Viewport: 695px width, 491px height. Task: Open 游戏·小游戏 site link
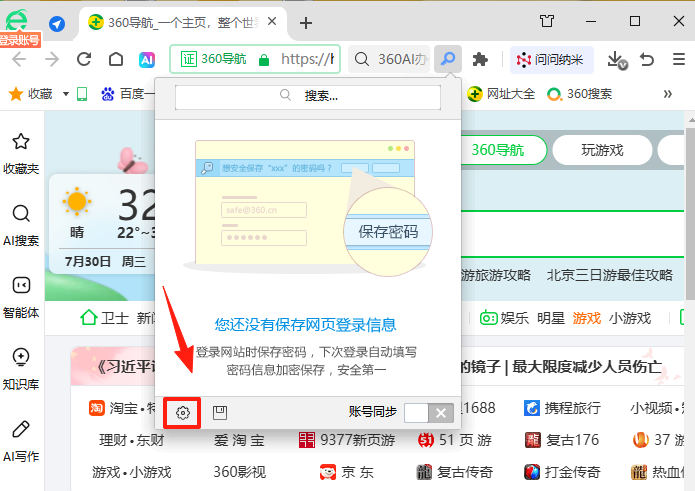click(x=132, y=472)
